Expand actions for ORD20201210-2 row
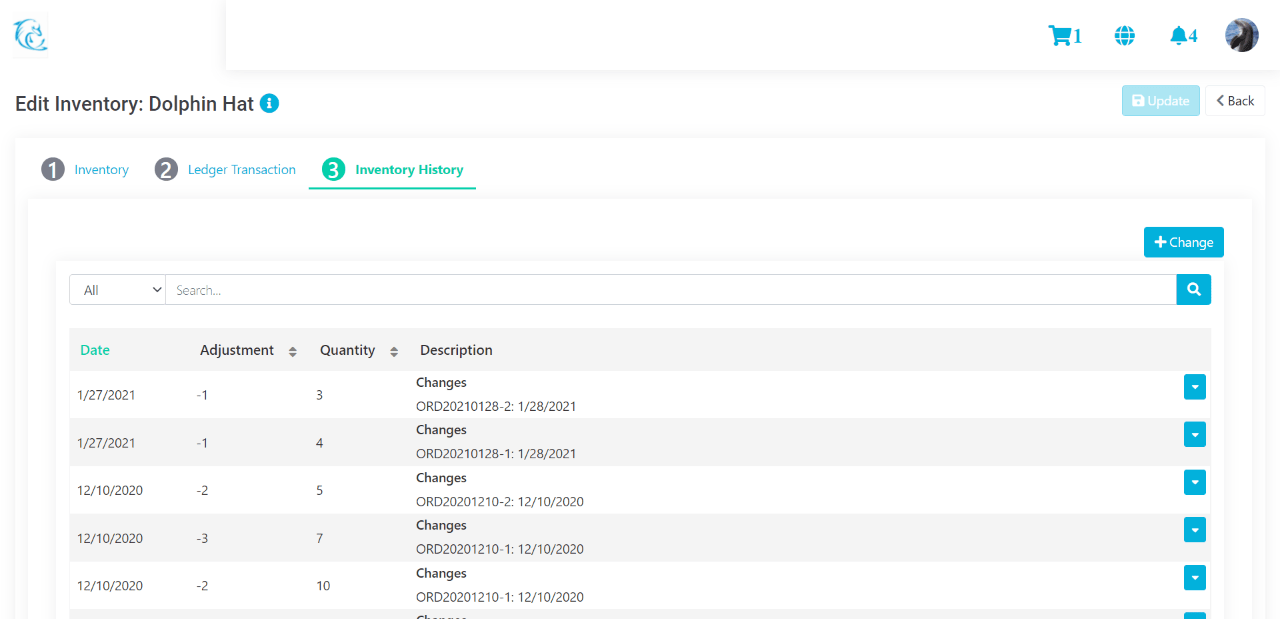This screenshot has width=1280, height=619. point(1195,482)
